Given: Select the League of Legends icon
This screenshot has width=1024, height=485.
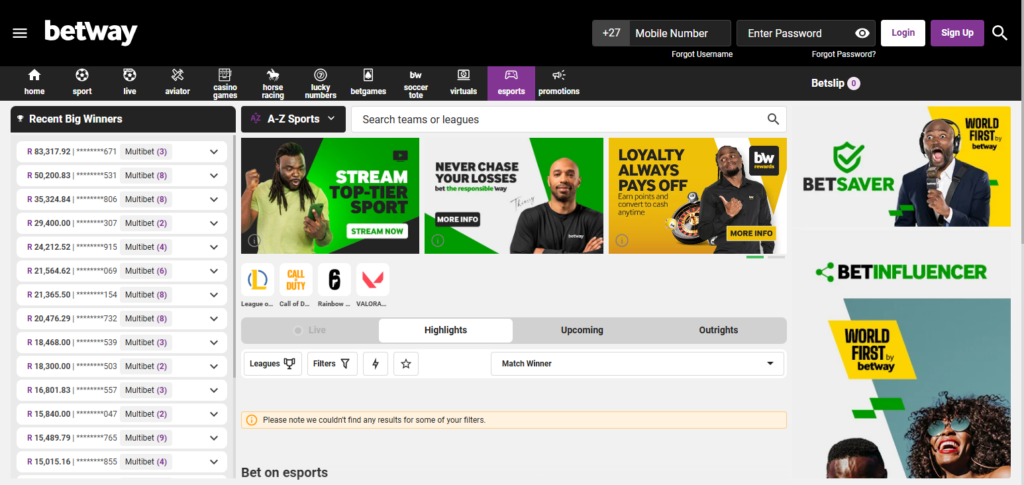Looking at the screenshot, I should coord(257,280).
